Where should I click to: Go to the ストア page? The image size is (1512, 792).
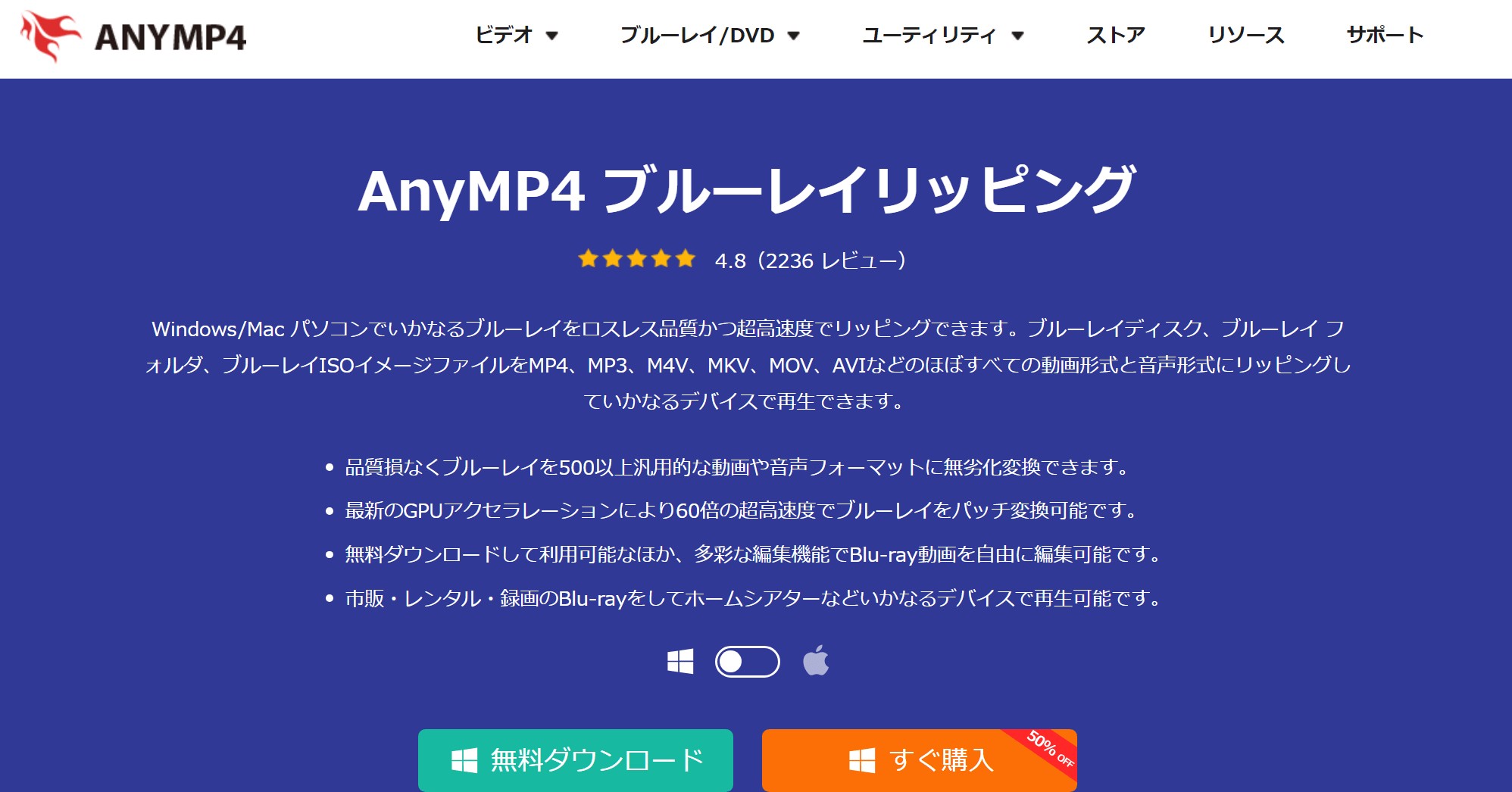tap(1116, 35)
